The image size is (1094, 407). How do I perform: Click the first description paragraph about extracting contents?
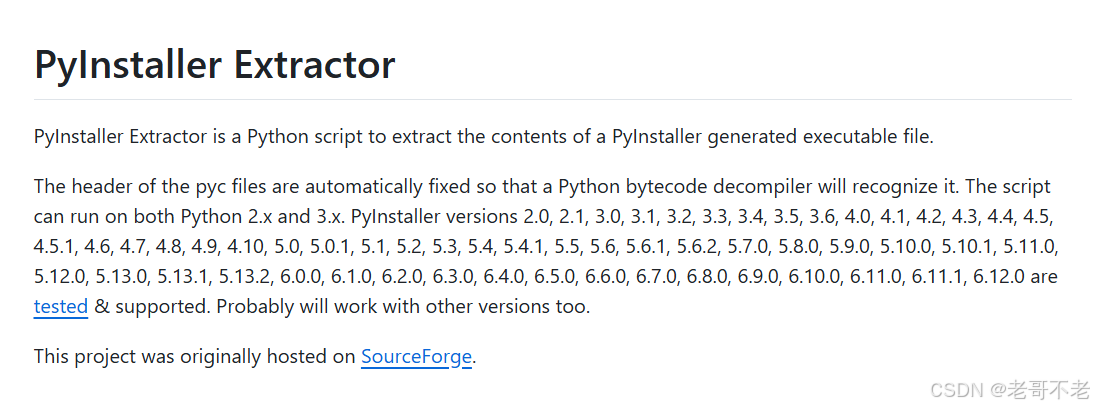483,137
